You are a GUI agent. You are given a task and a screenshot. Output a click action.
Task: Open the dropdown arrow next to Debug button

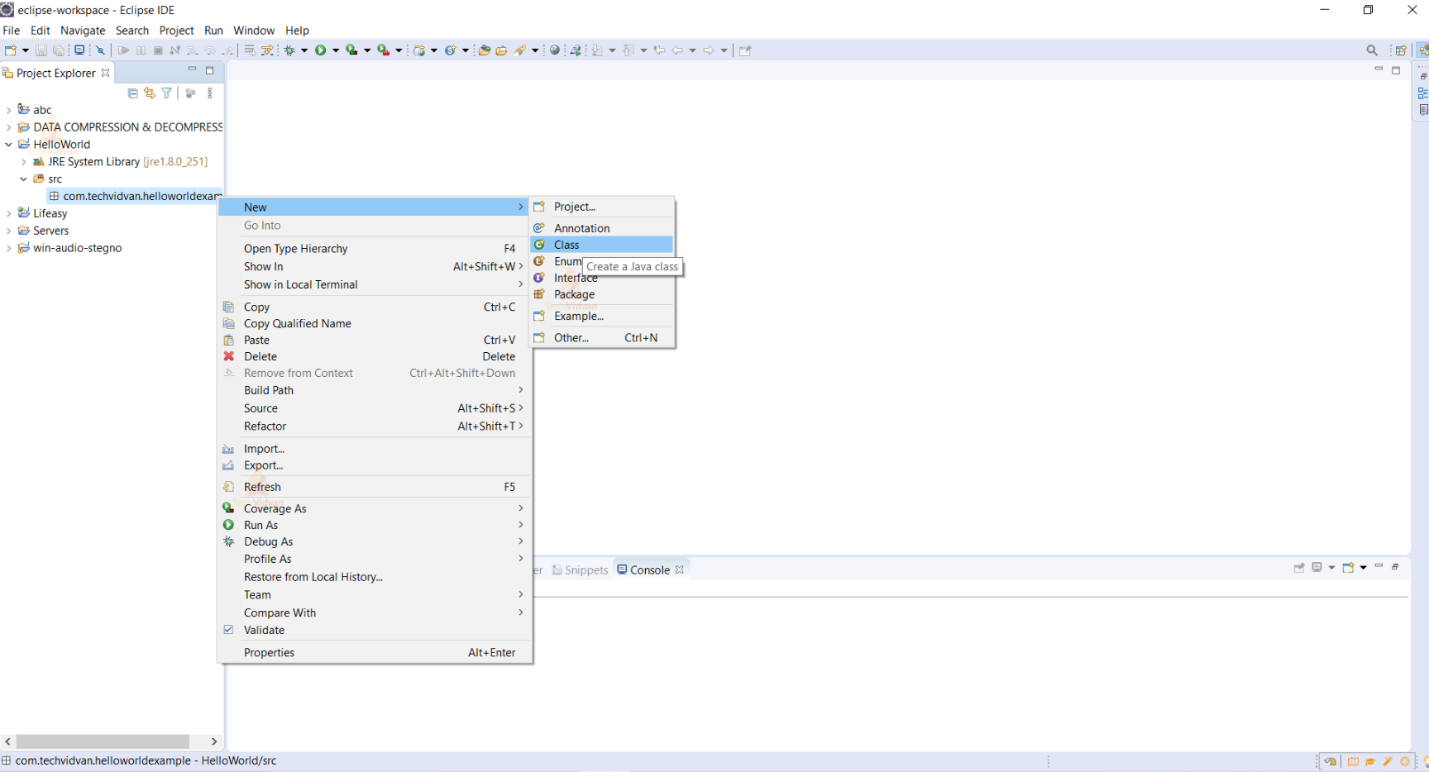pyautogui.click(x=304, y=50)
